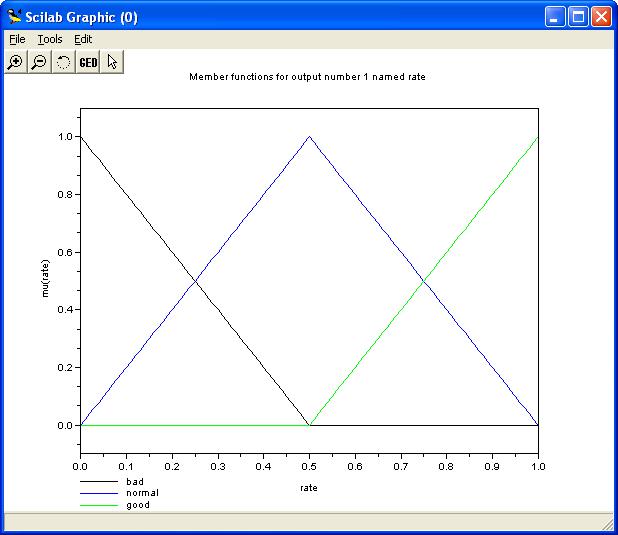This screenshot has width=618, height=535.
Task: Click the Scilab icon in title bar
Action: coord(15,17)
